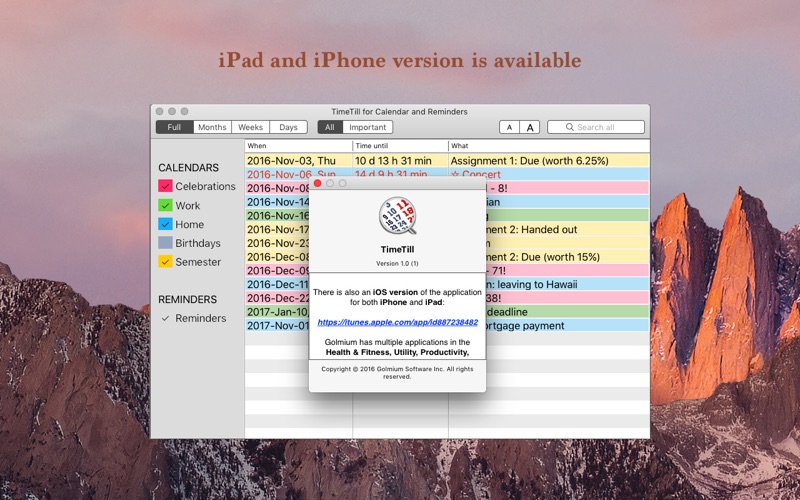Toggle the Semester calendar checkbox

[x=165, y=262]
